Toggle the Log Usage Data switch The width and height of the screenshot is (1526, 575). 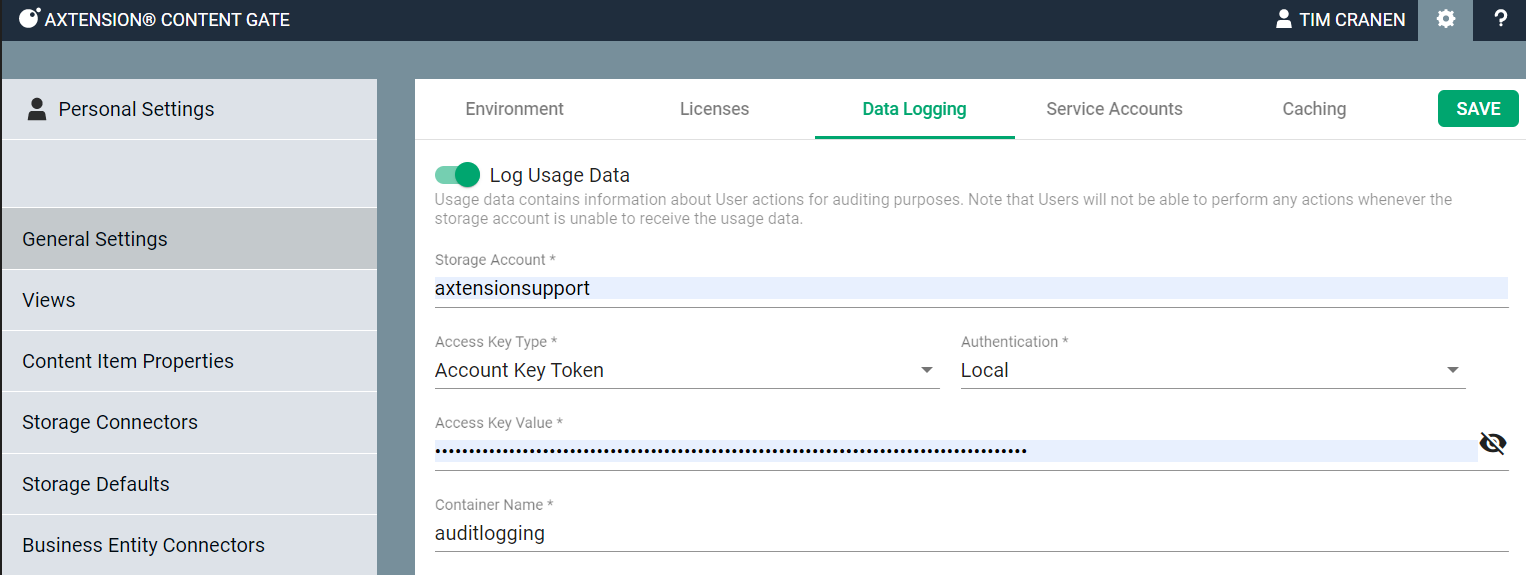(x=458, y=175)
